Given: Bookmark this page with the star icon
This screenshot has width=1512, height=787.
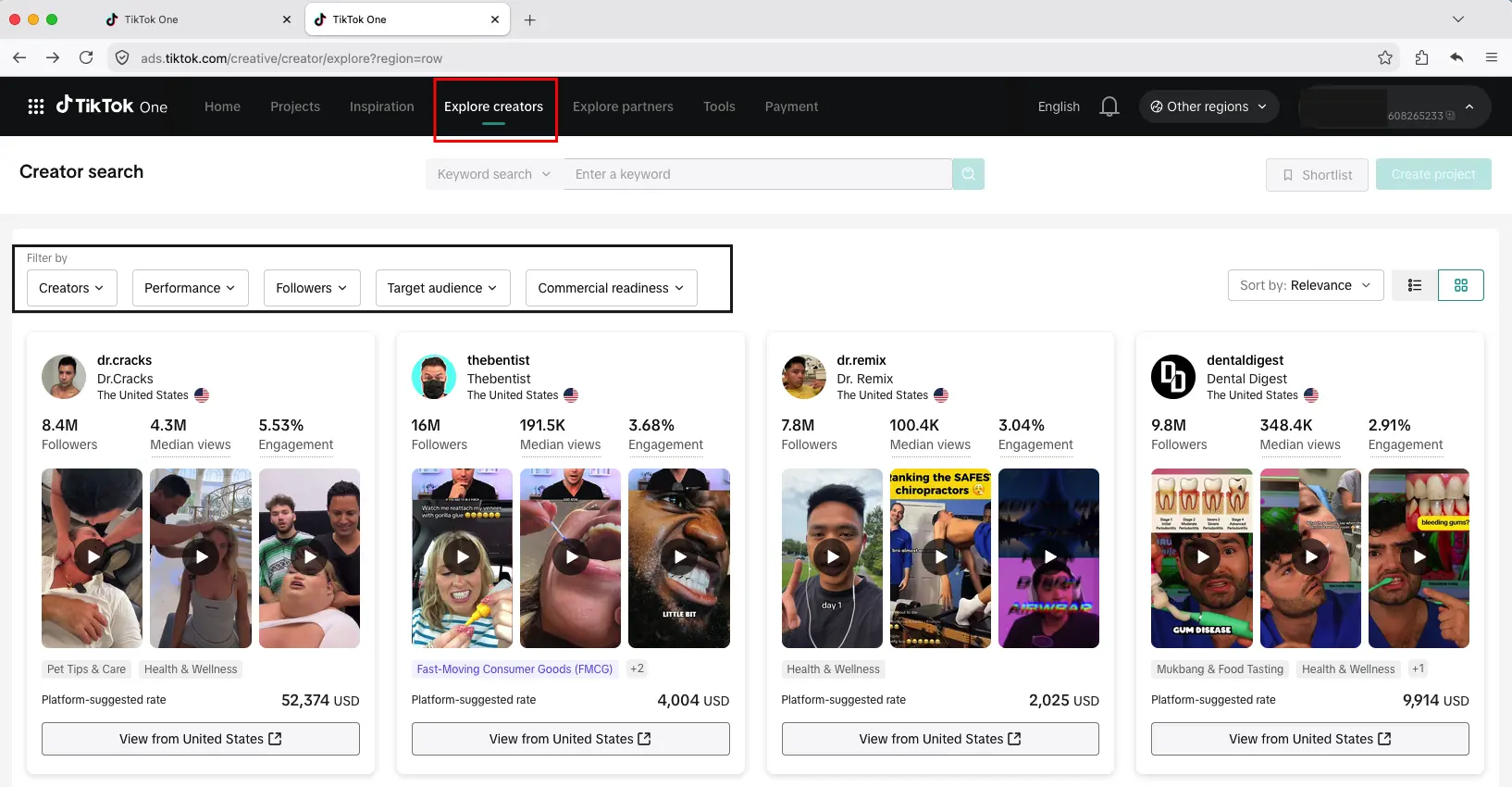Looking at the screenshot, I should [x=1385, y=57].
